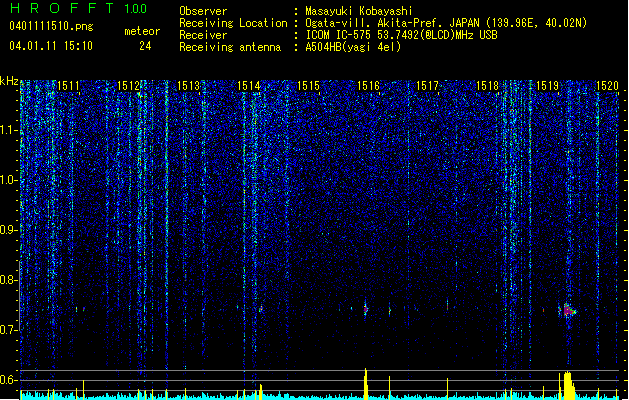
Task: Click the 1513 time marker
Action: (x=188, y=86)
